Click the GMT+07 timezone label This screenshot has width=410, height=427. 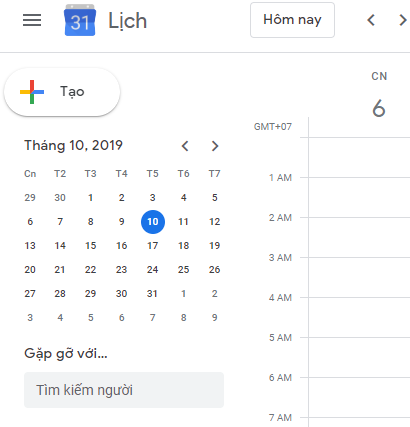[x=273, y=127]
